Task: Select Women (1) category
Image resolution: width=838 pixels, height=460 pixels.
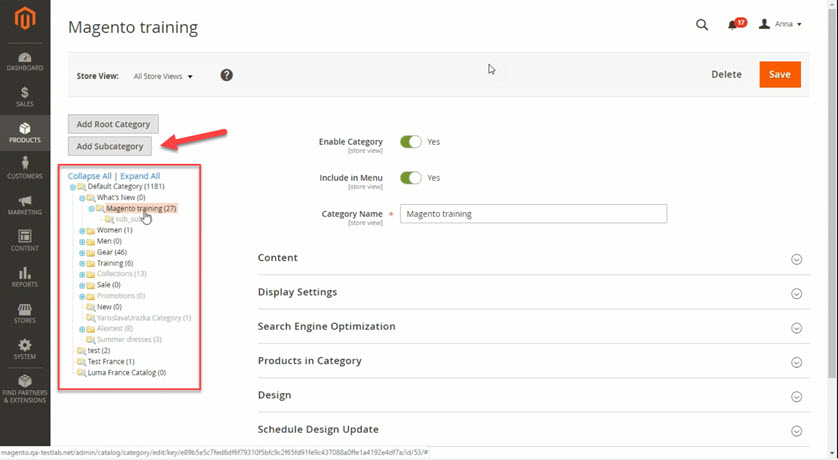Action: 114,230
